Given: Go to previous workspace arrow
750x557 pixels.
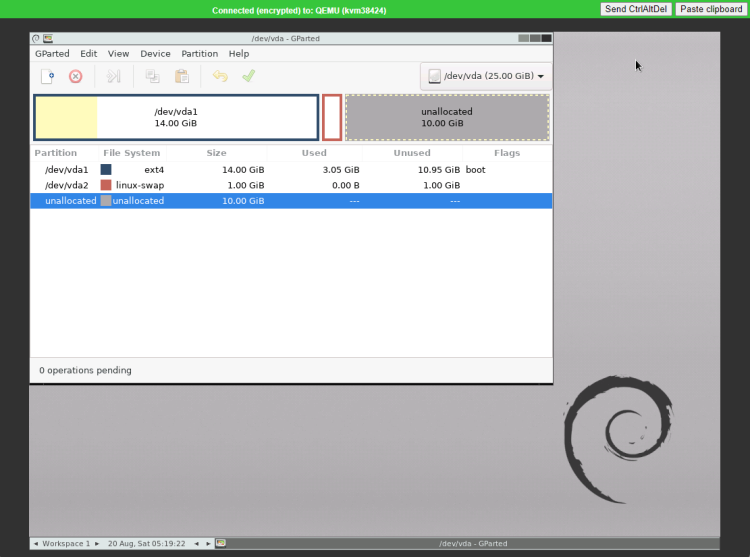Looking at the screenshot, I should point(36,544).
